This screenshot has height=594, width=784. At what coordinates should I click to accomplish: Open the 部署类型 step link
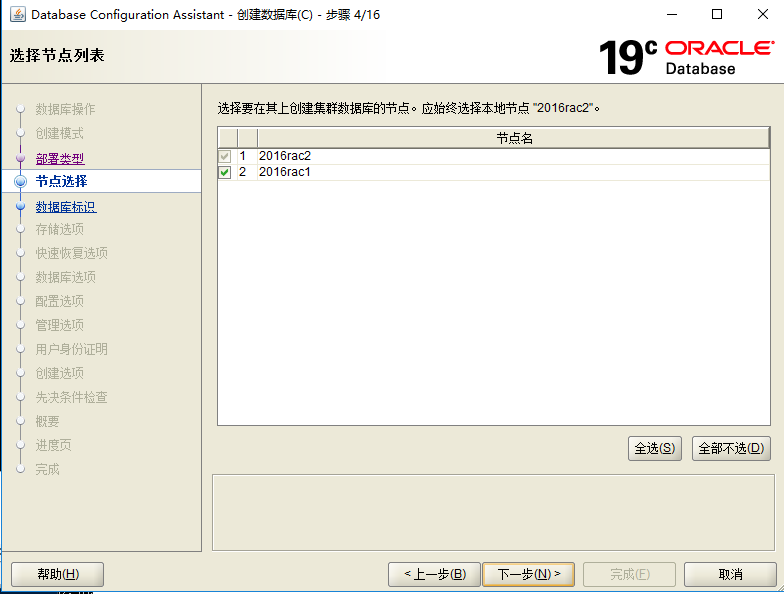coord(60,158)
